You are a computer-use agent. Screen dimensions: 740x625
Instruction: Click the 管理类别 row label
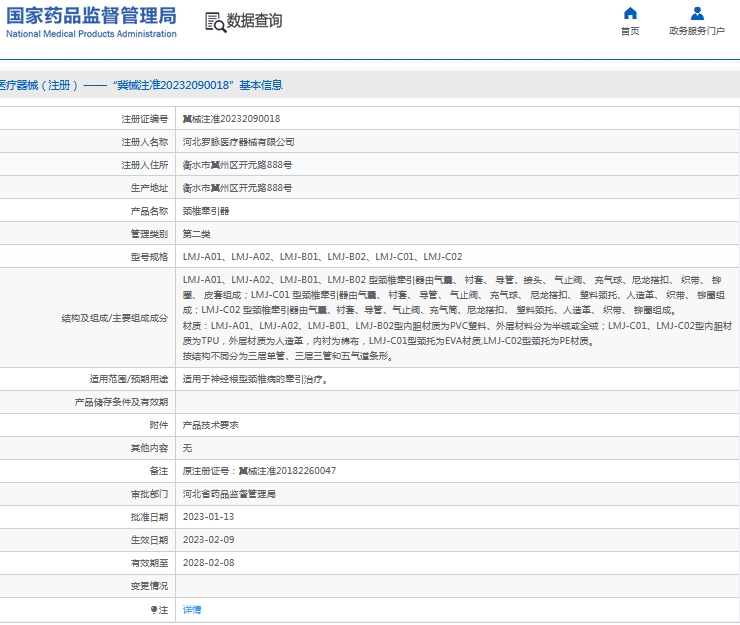[149, 234]
